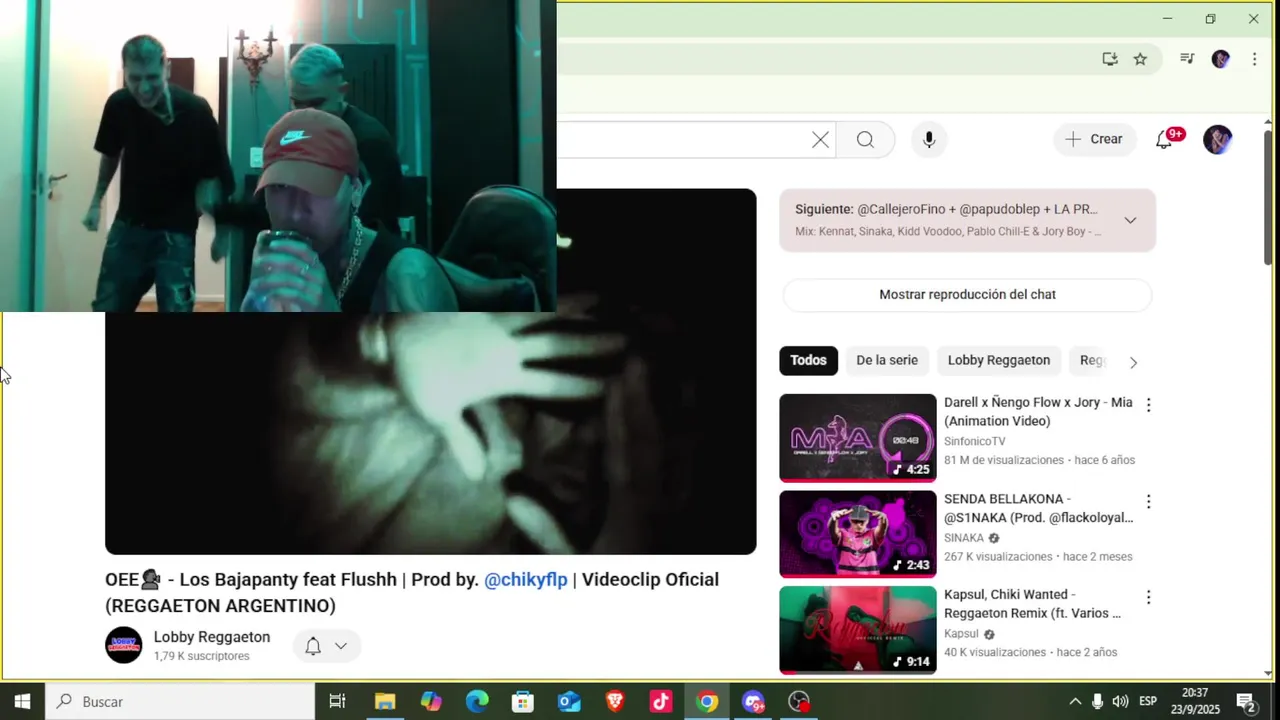
Task: Open Chrome three-dot menu
Action: tap(1254, 59)
